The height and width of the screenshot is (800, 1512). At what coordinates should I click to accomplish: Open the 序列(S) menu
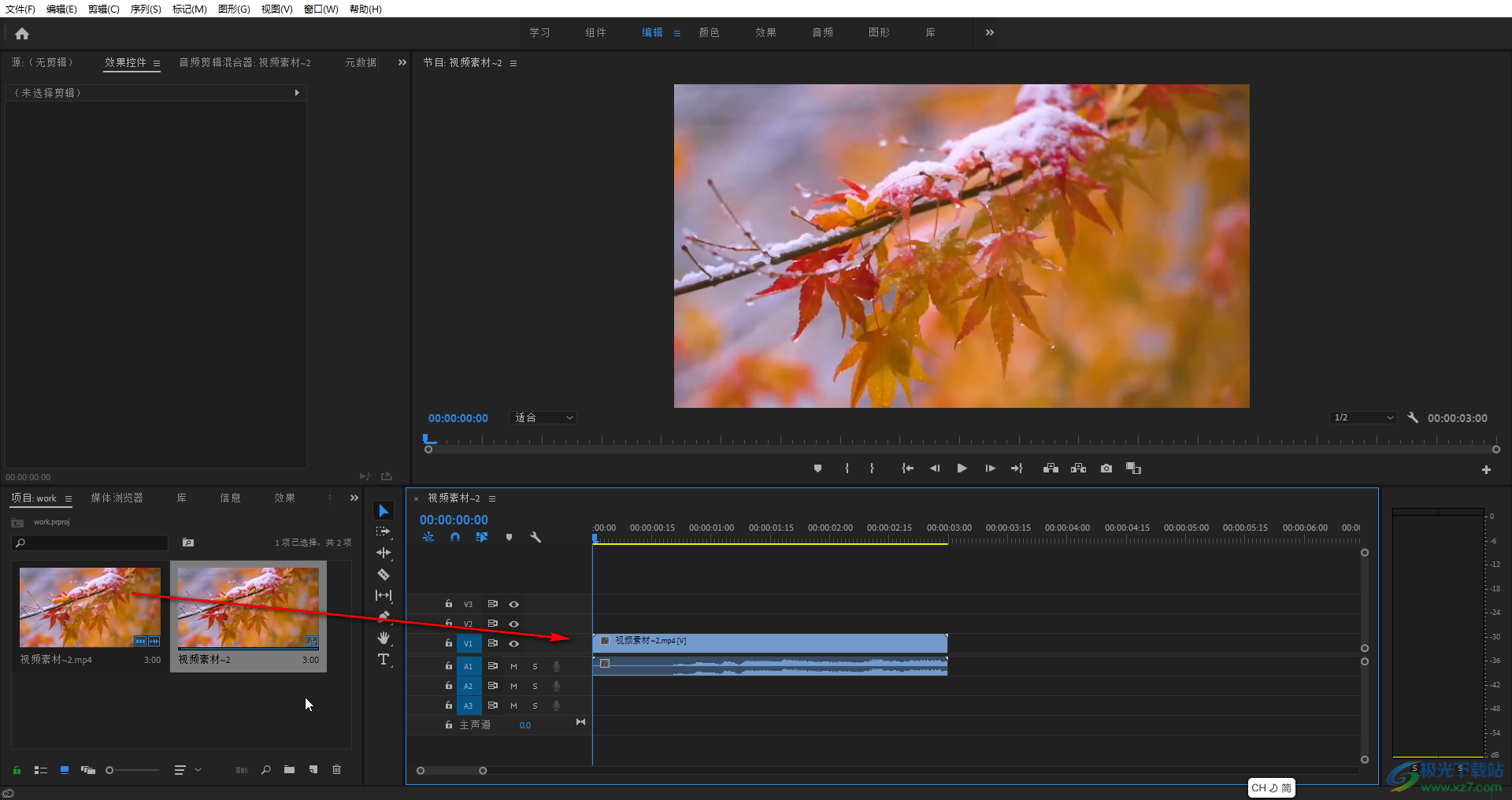(146, 9)
